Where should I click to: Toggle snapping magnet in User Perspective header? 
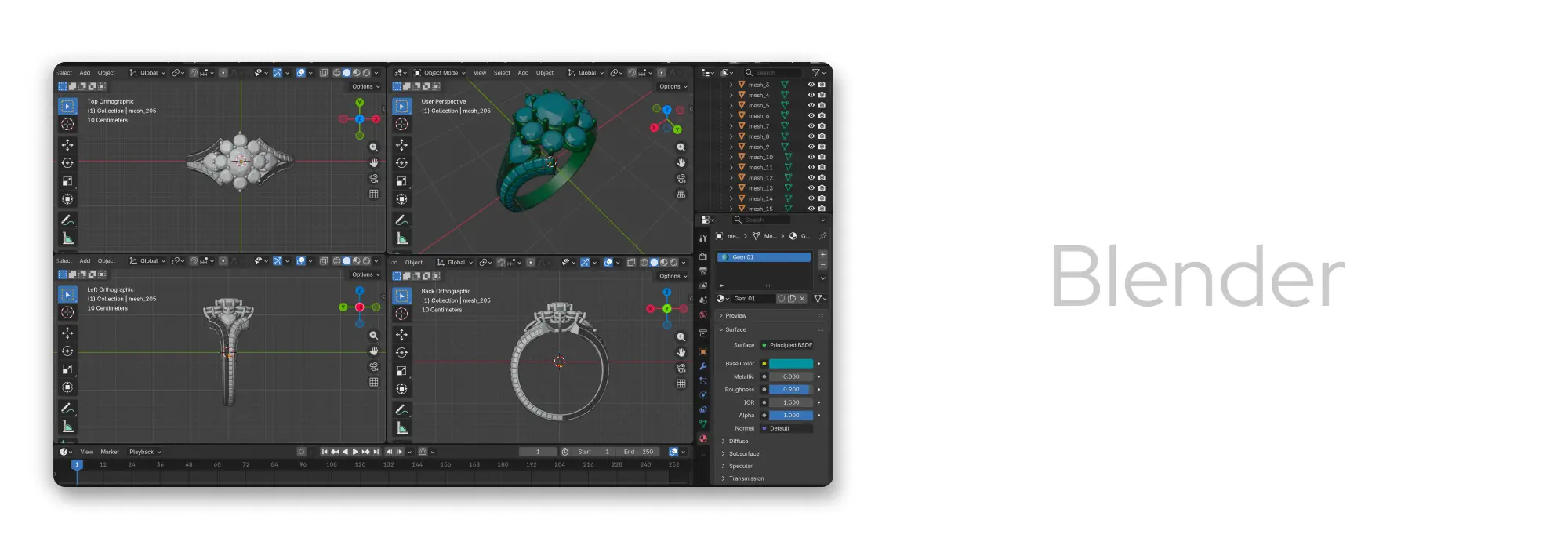(x=632, y=73)
